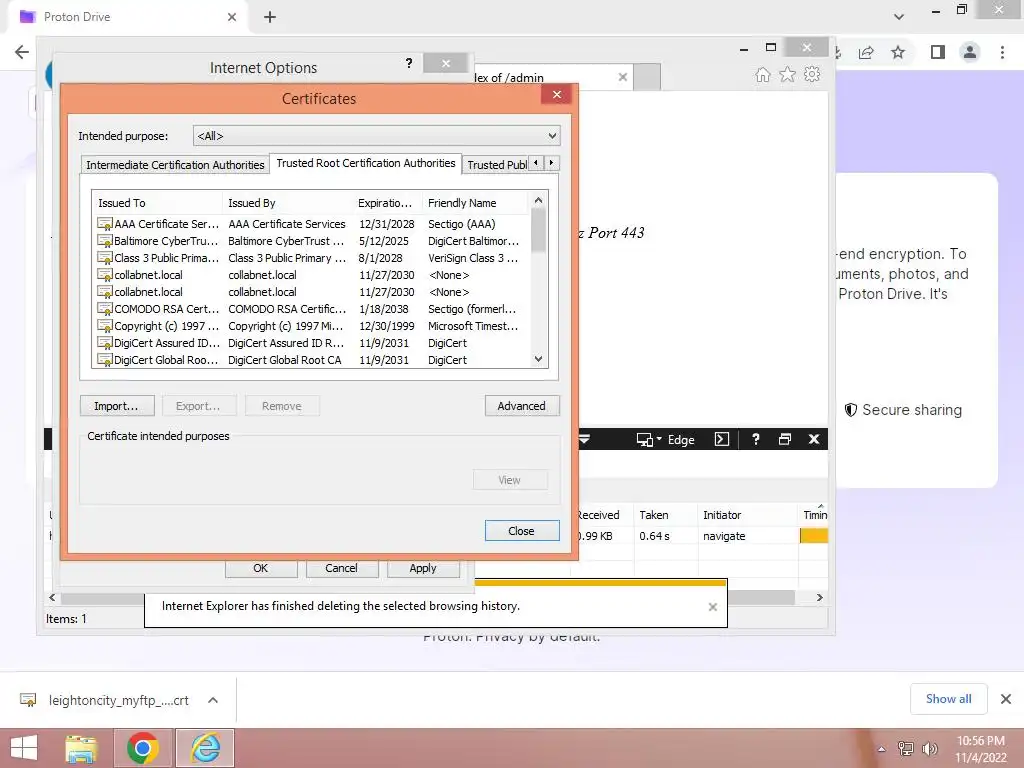Sort by Issued By column header
This screenshot has height=768, width=1024.
pyautogui.click(x=287, y=203)
